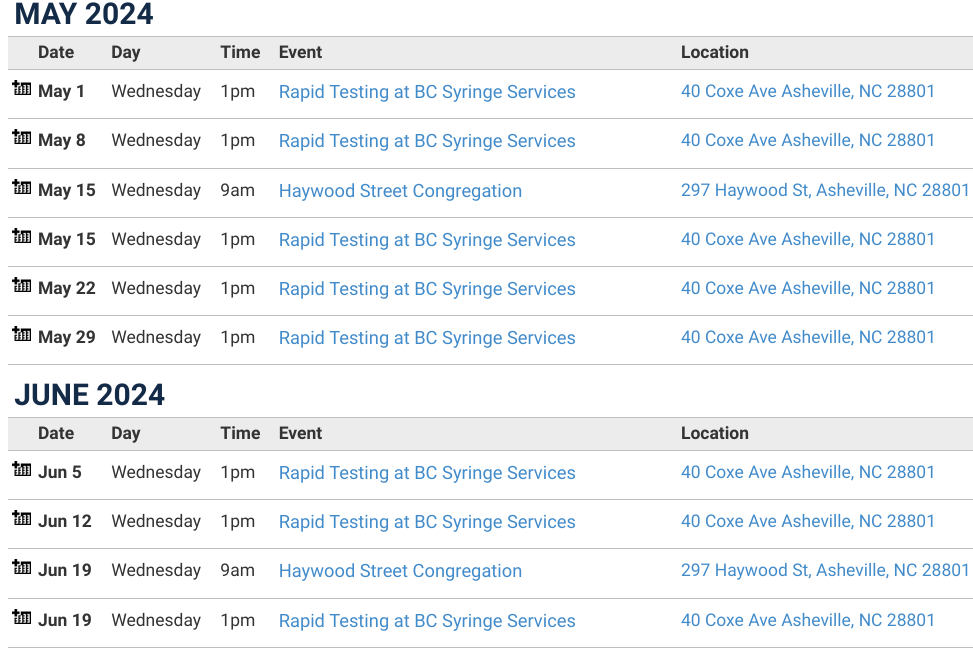Click the calendar icon beside May 22
973x648 pixels.
coord(22,285)
